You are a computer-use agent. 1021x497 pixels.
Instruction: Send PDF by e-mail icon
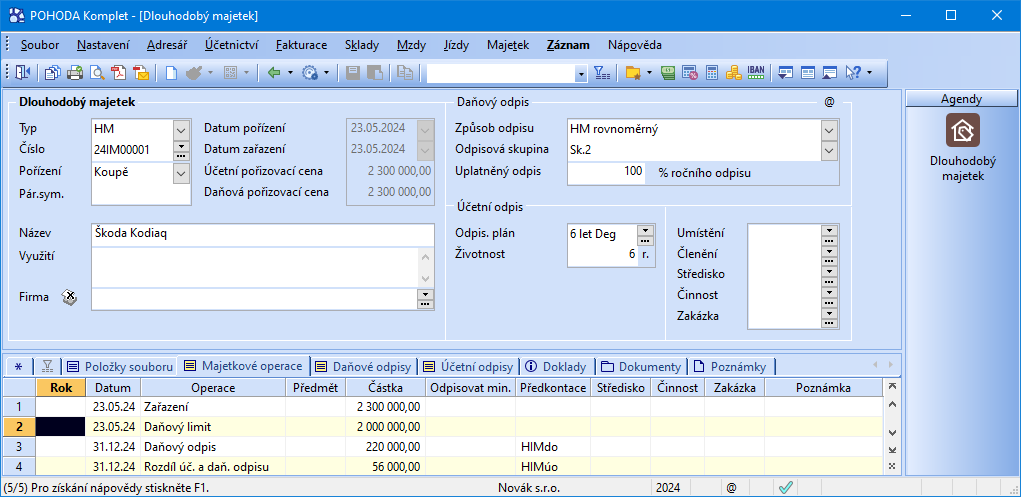click(141, 74)
